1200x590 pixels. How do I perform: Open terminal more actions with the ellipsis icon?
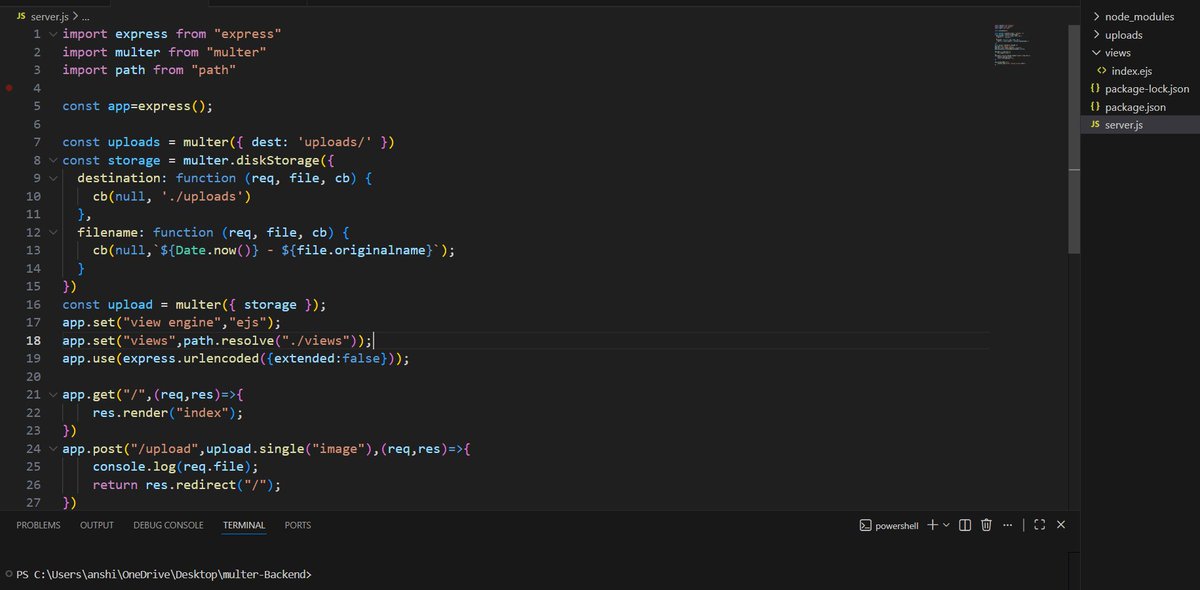point(1007,524)
